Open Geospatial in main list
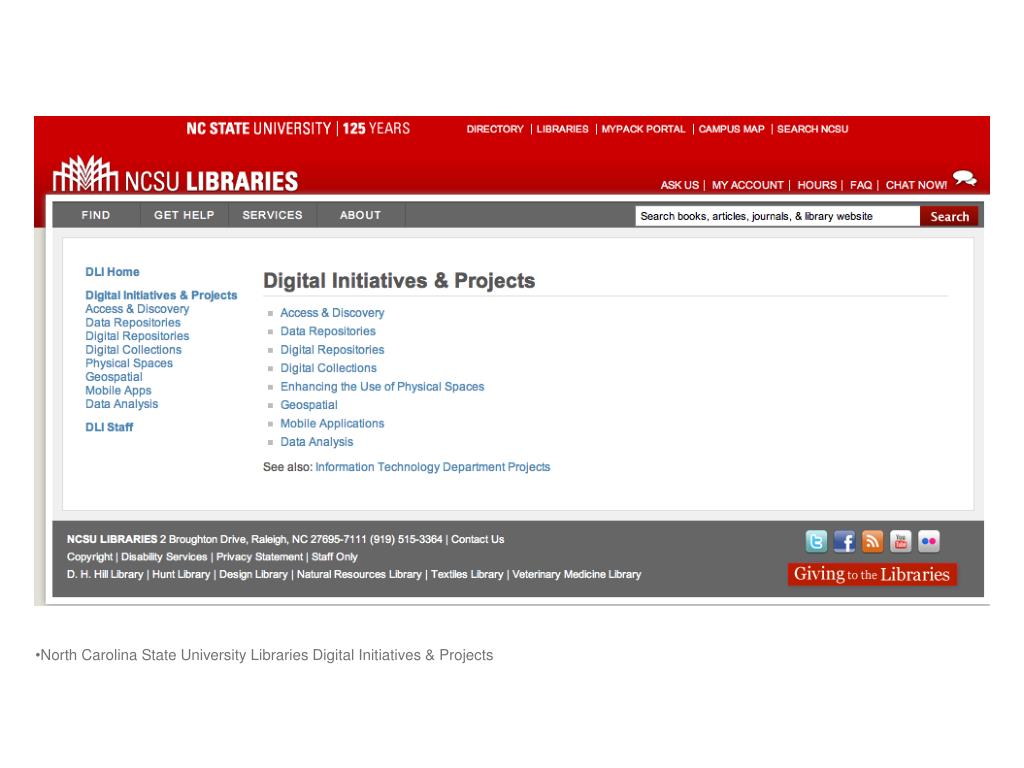The width and height of the screenshot is (1024, 768). click(309, 405)
